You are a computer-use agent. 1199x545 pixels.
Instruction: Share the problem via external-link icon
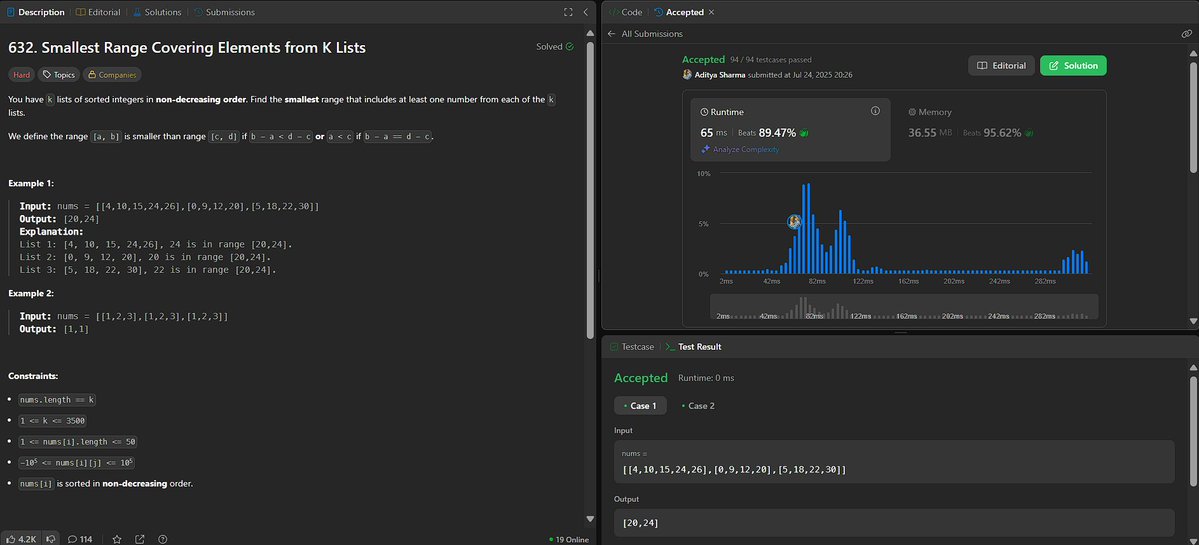[x=140, y=539]
